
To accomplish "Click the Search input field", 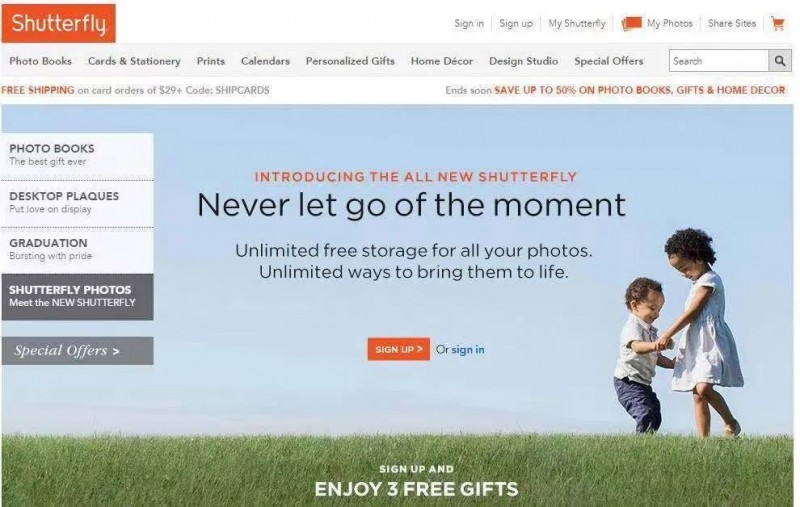I will [x=718, y=61].
